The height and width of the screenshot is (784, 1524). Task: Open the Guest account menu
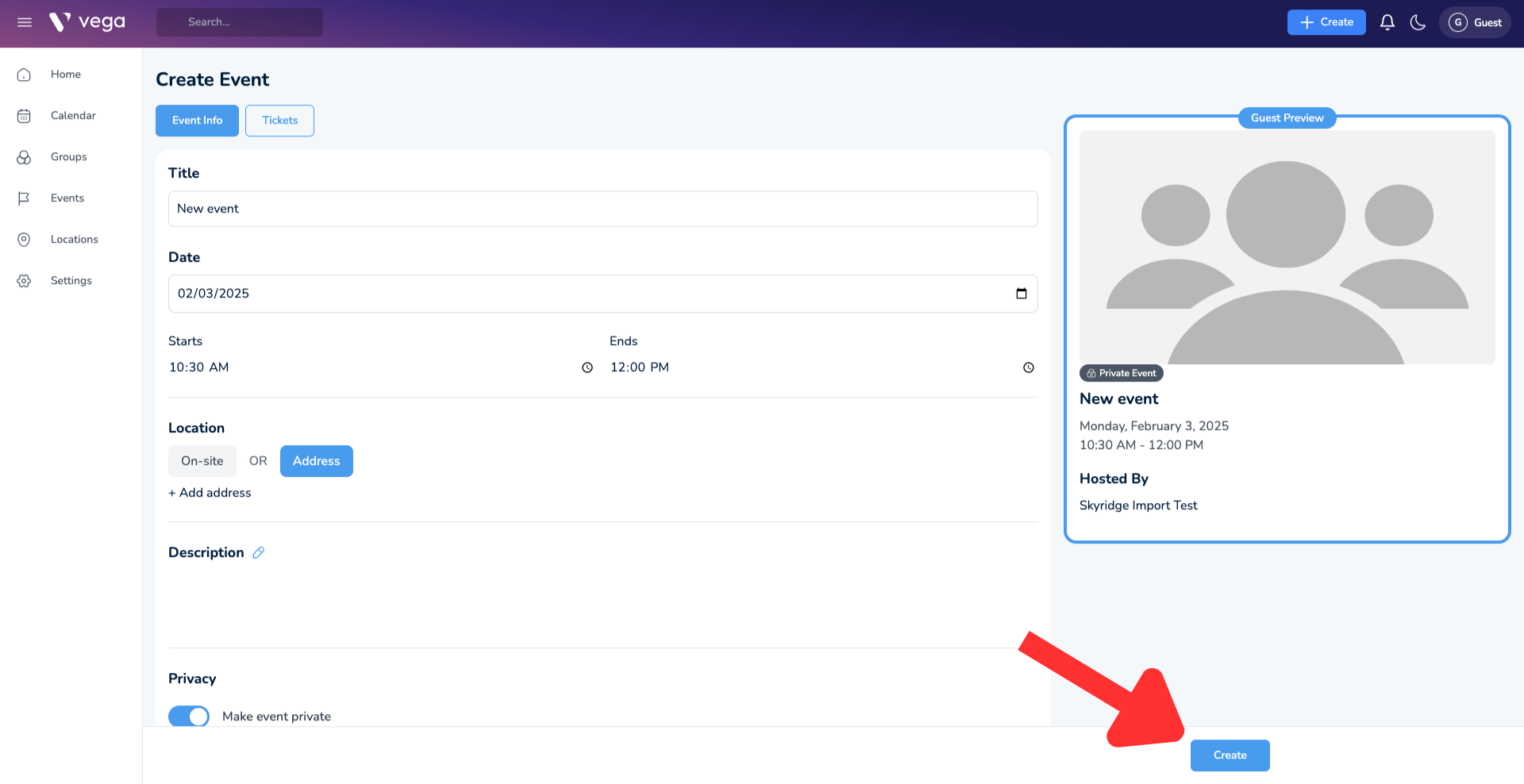pyautogui.click(x=1475, y=22)
